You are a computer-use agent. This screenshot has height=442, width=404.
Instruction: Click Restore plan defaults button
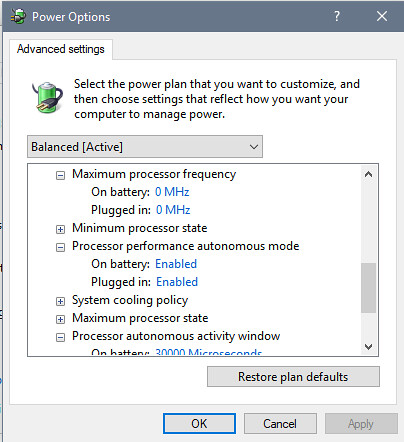point(293,377)
